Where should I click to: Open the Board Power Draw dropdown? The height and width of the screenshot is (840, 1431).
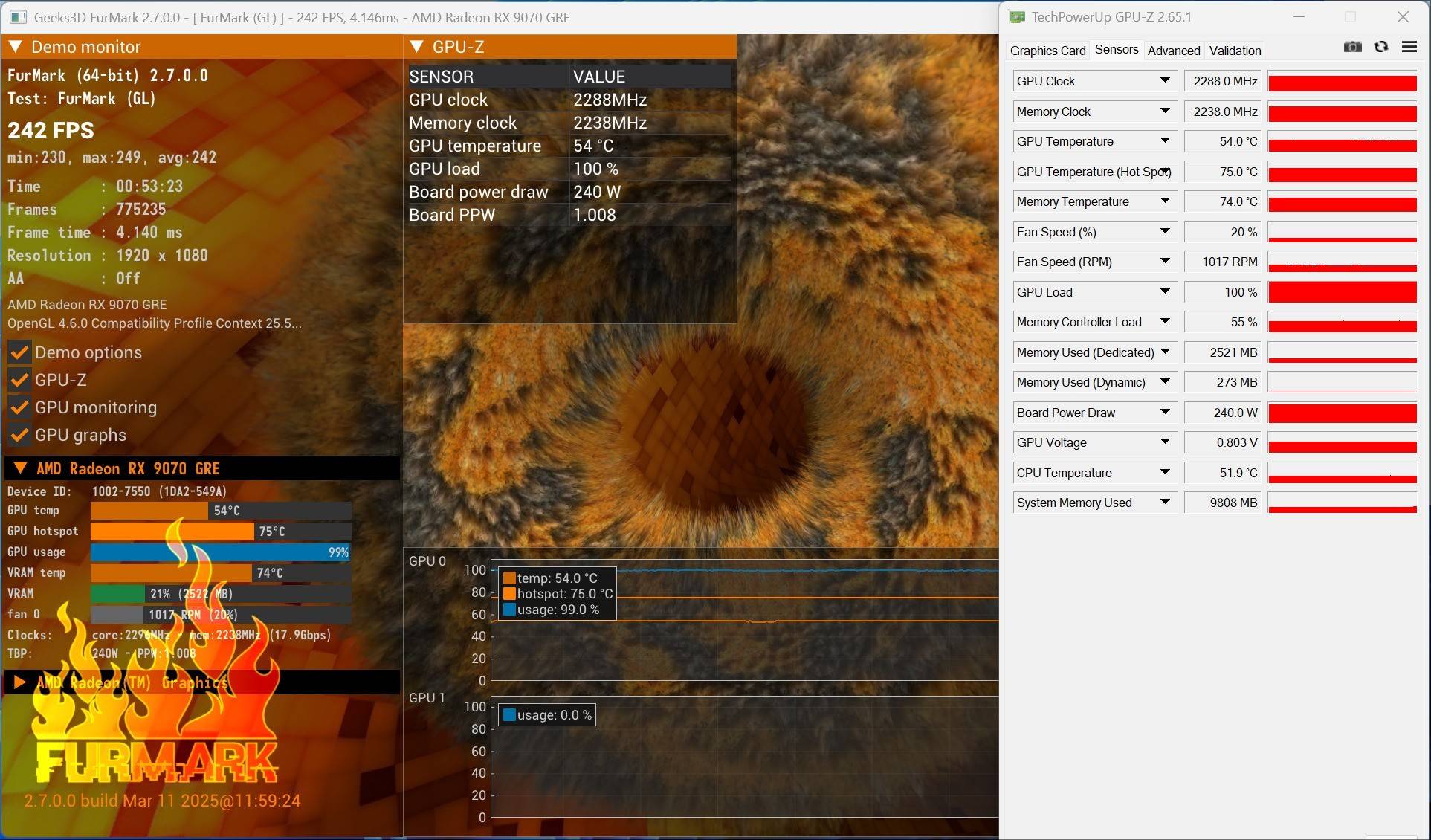coord(1165,413)
